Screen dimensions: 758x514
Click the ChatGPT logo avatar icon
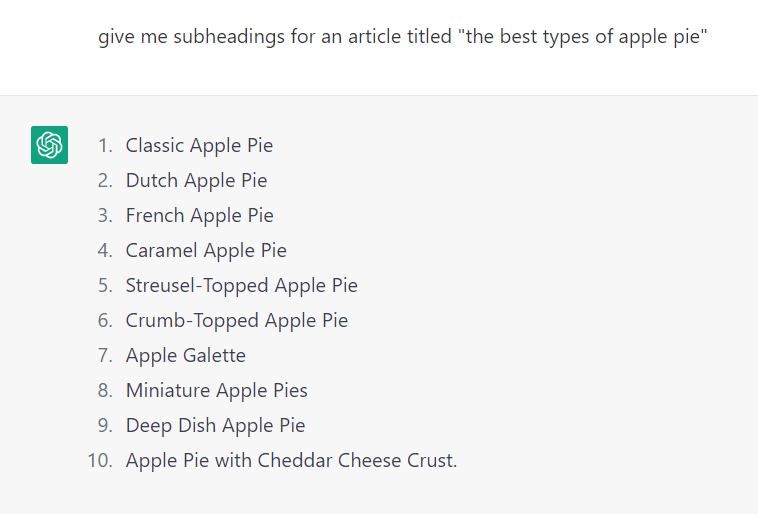[49, 145]
